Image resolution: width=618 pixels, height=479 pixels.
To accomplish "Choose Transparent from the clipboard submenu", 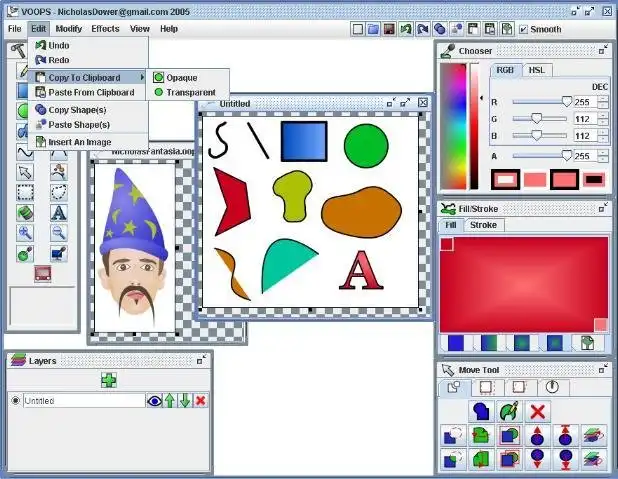I will coord(188,93).
